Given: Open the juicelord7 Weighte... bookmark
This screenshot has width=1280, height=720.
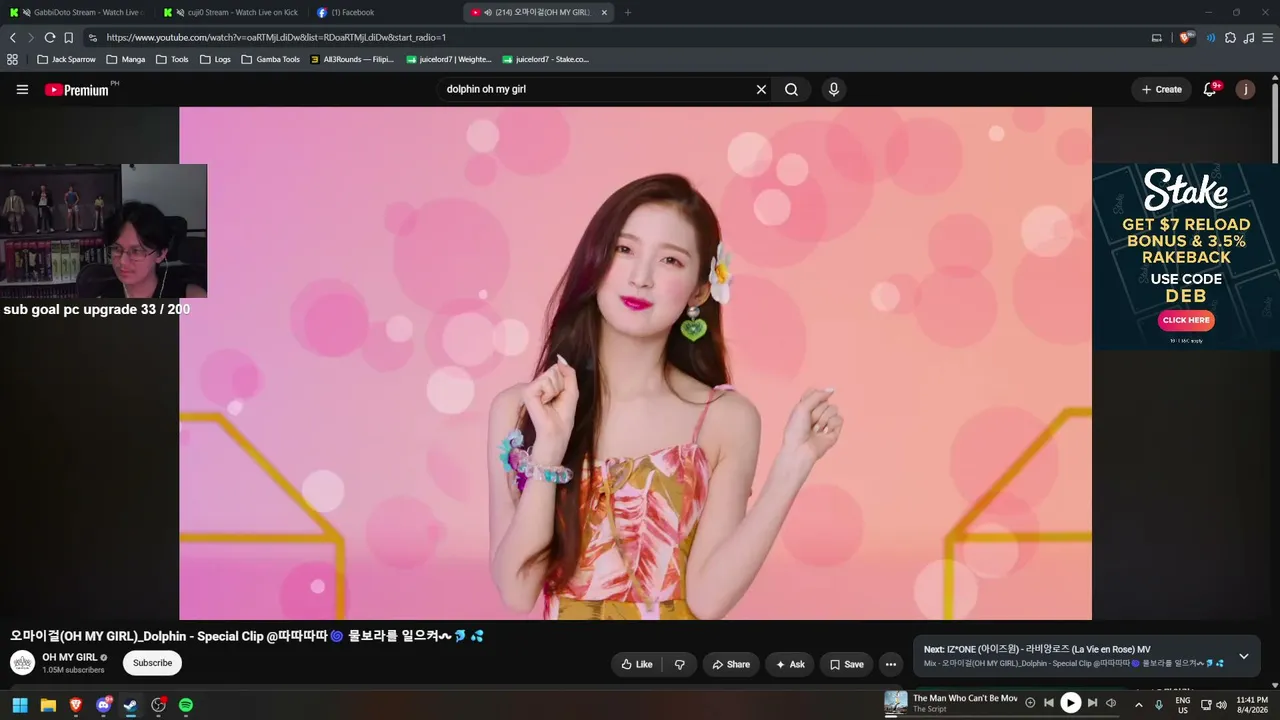Looking at the screenshot, I should [449, 59].
